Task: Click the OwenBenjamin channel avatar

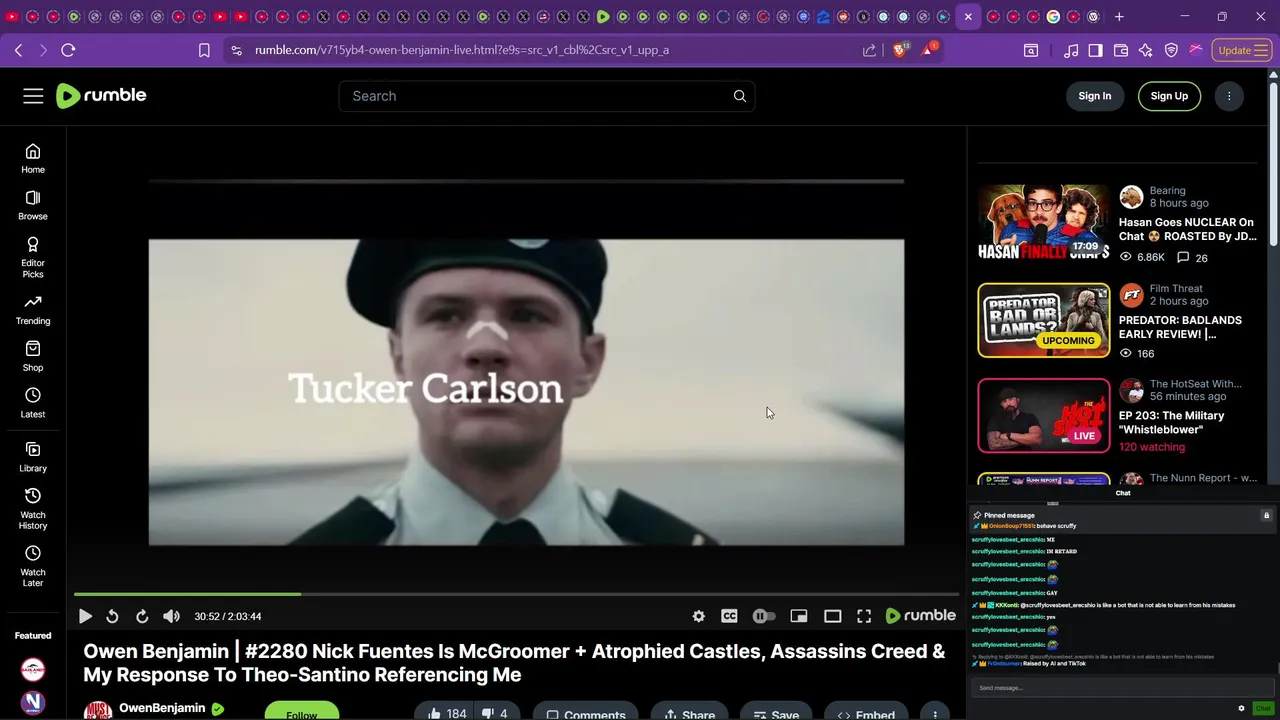Action: (x=98, y=710)
